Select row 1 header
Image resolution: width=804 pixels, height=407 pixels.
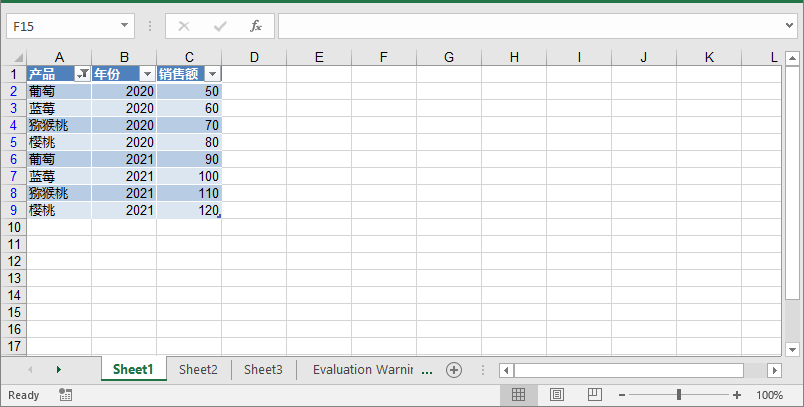14,74
